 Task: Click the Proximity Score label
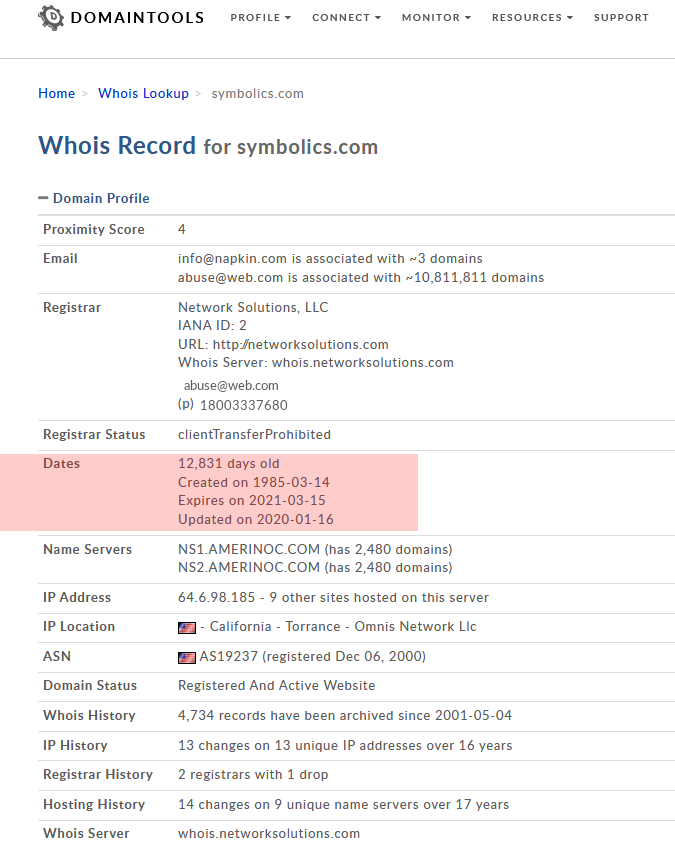(x=94, y=230)
